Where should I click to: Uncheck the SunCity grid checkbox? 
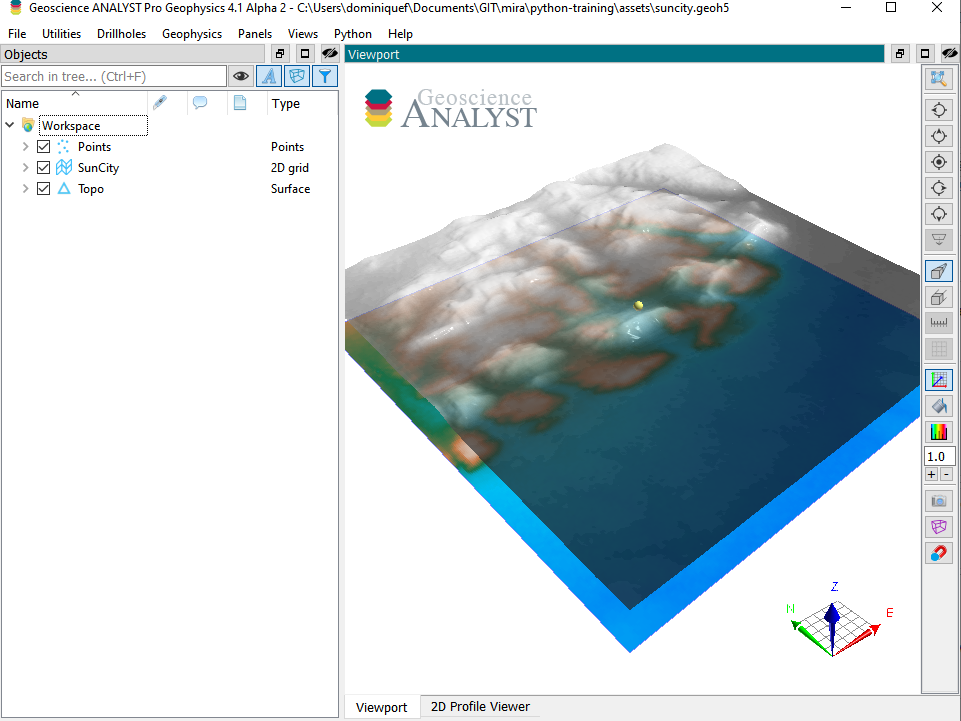(44, 167)
